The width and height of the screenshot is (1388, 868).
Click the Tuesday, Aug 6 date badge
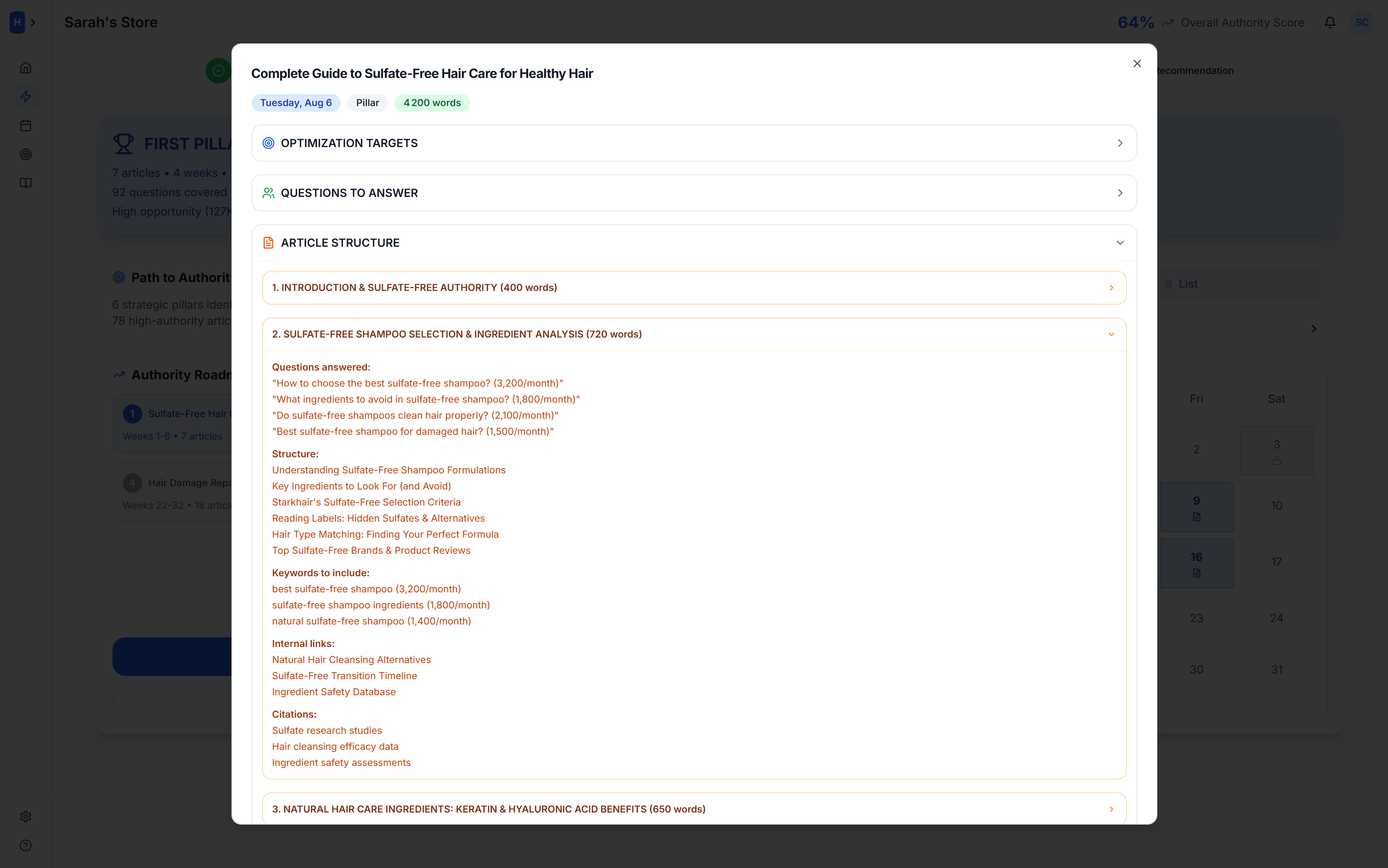pos(296,103)
